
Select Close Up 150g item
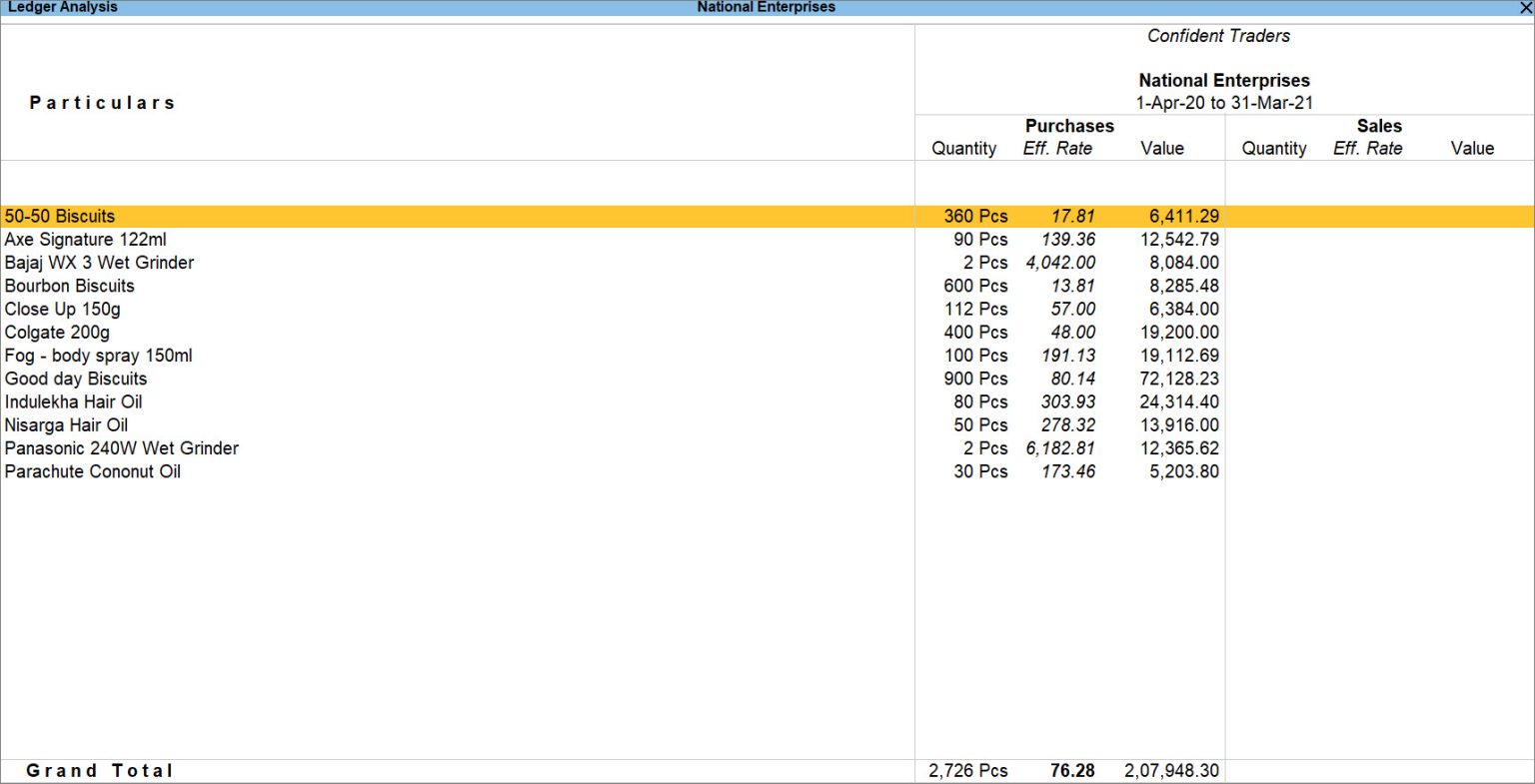[x=62, y=310]
